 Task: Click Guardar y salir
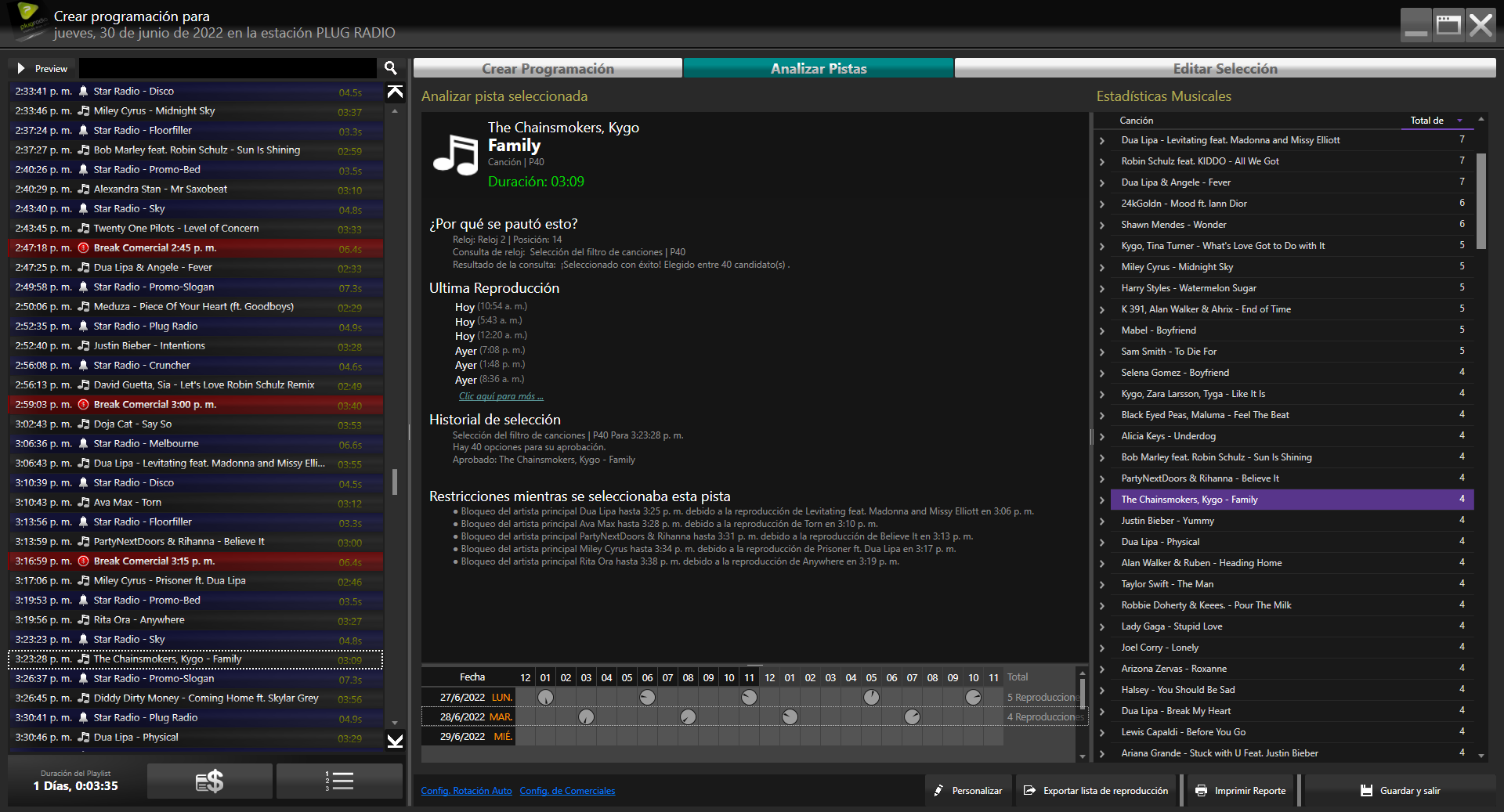coord(1400,791)
